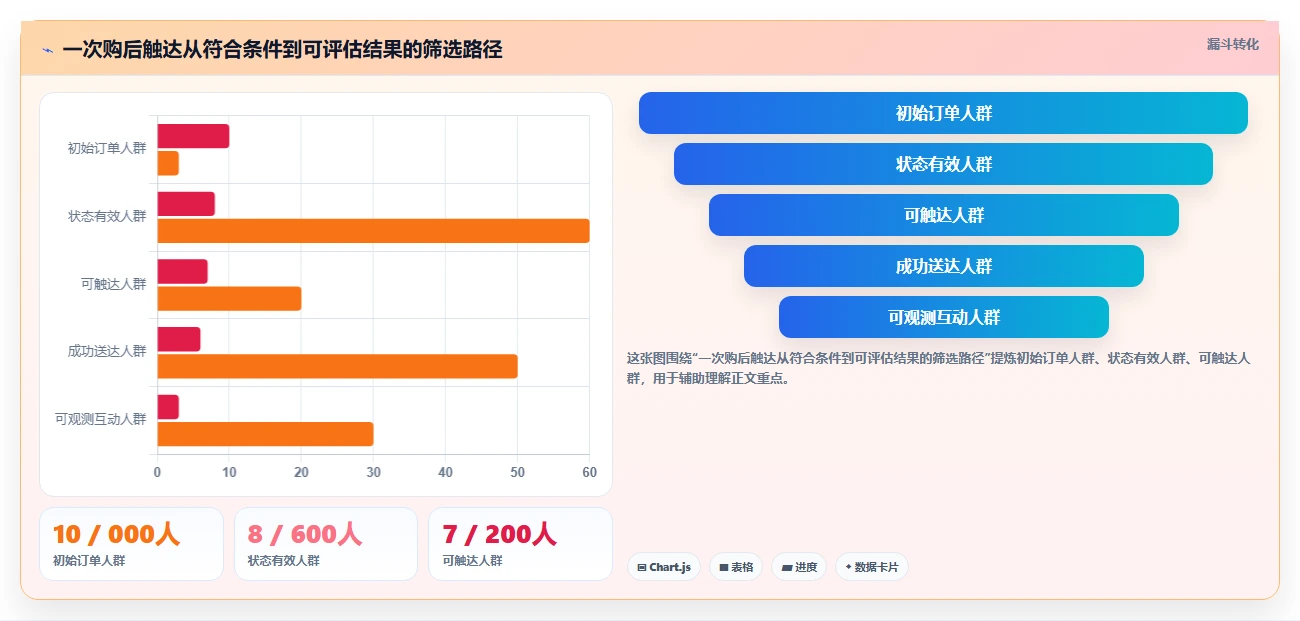Open the 7 / 200人 data card

[x=520, y=544]
